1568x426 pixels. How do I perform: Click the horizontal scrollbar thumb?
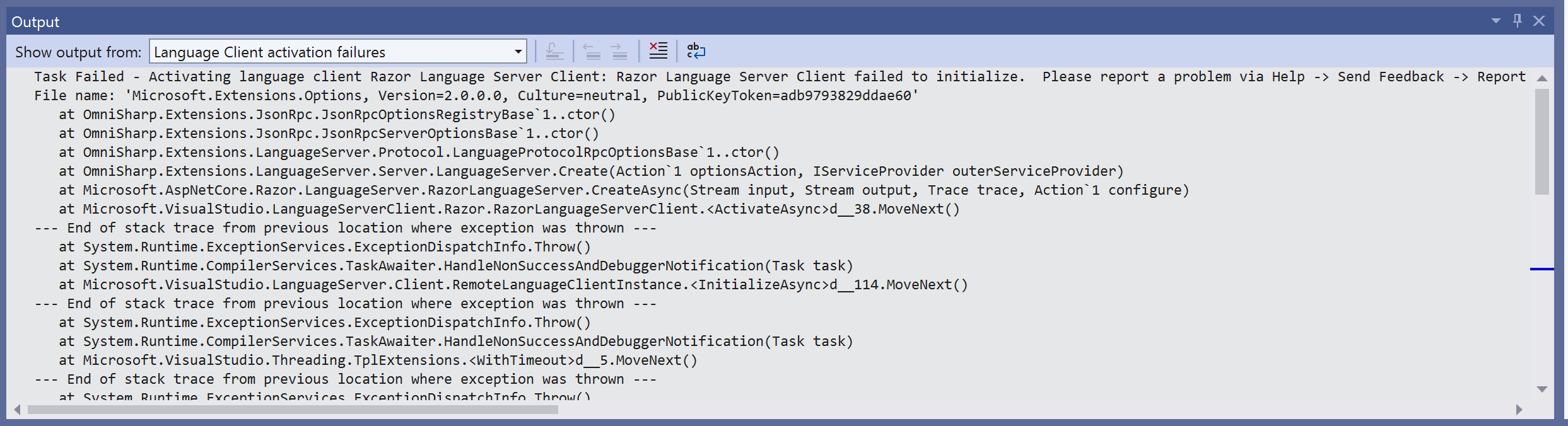coord(293,410)
